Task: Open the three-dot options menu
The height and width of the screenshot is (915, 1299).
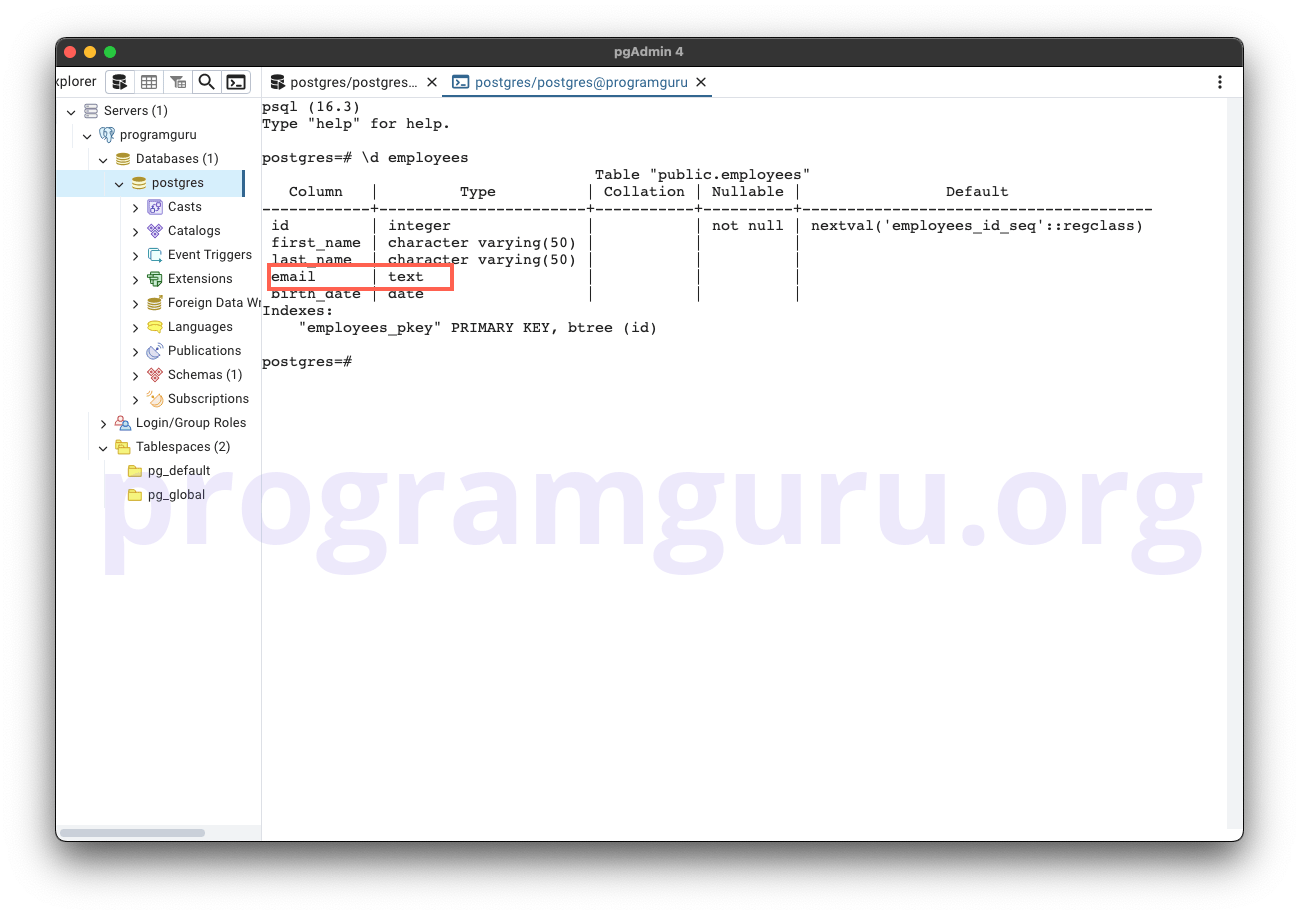Action: click(1219, 81)
